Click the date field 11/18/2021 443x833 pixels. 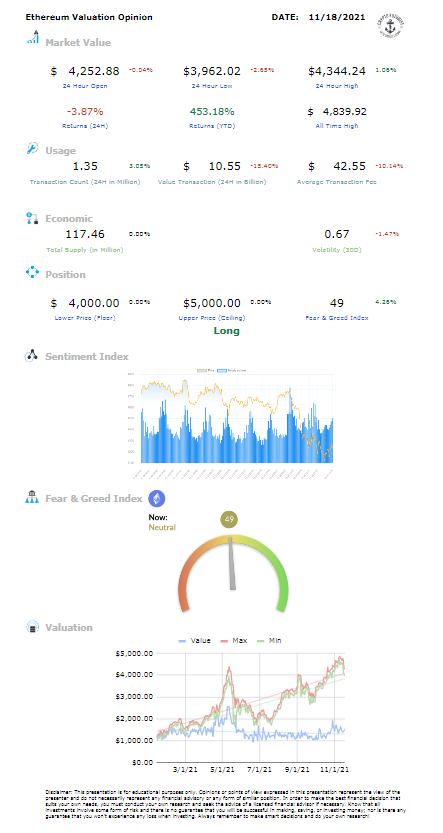337,17
